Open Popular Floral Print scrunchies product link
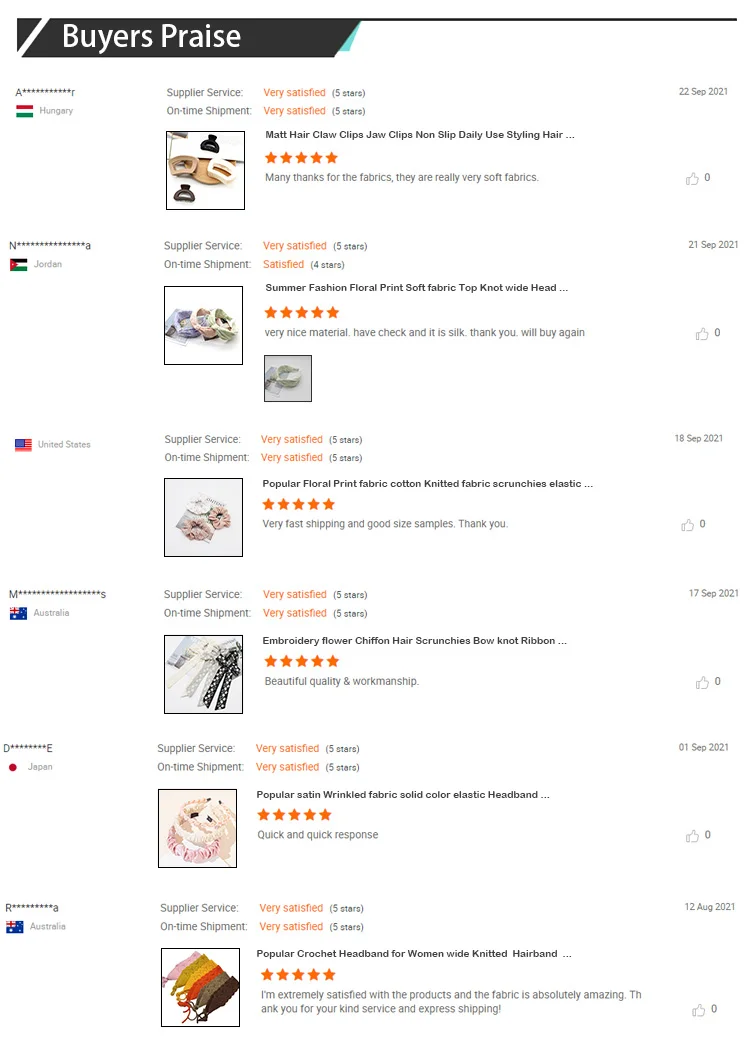 click(427, 484)
